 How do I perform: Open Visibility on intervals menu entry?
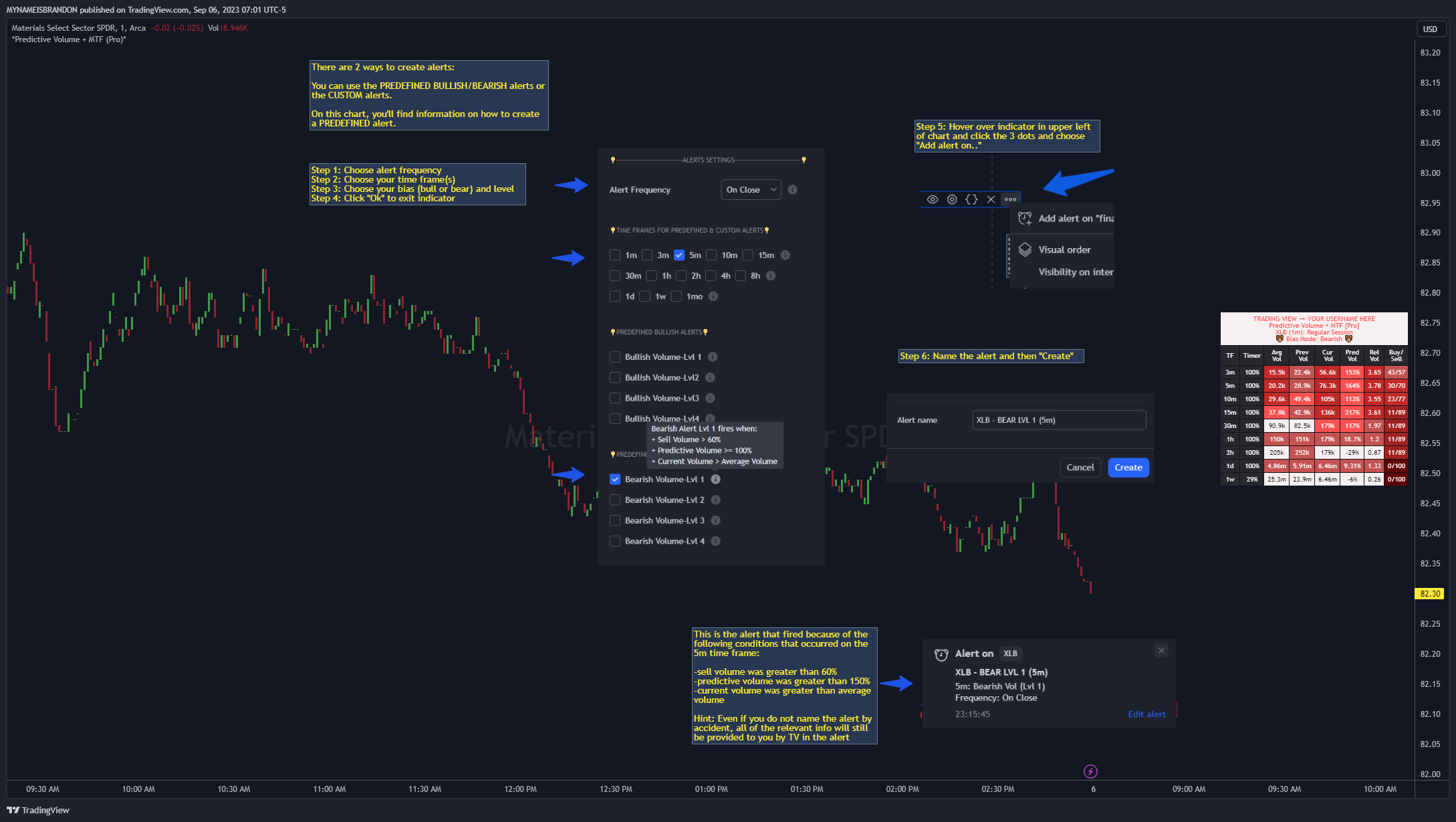tap(1062, 272)
